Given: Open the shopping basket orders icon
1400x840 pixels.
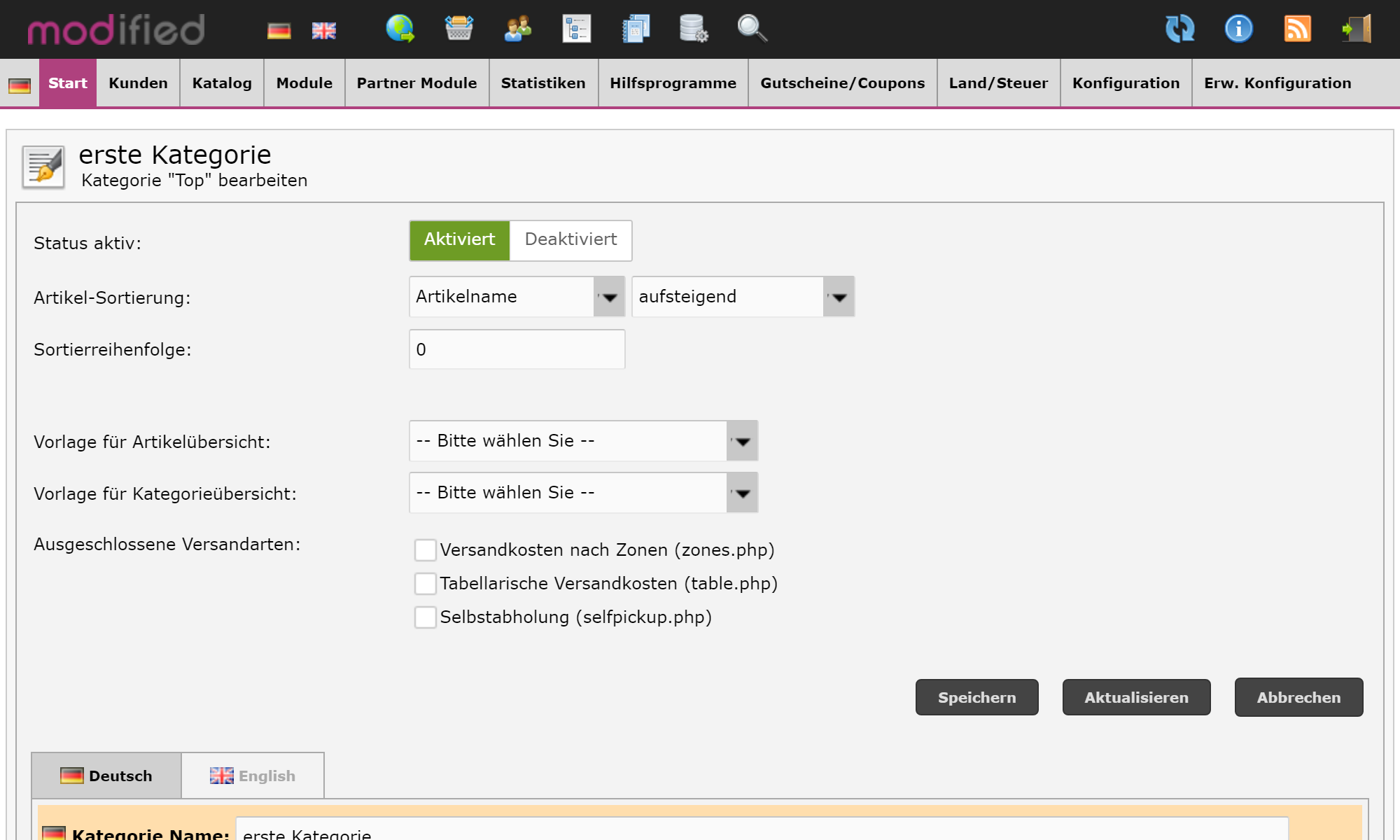Looking at the screenshot, I should (x=458, y=29).
